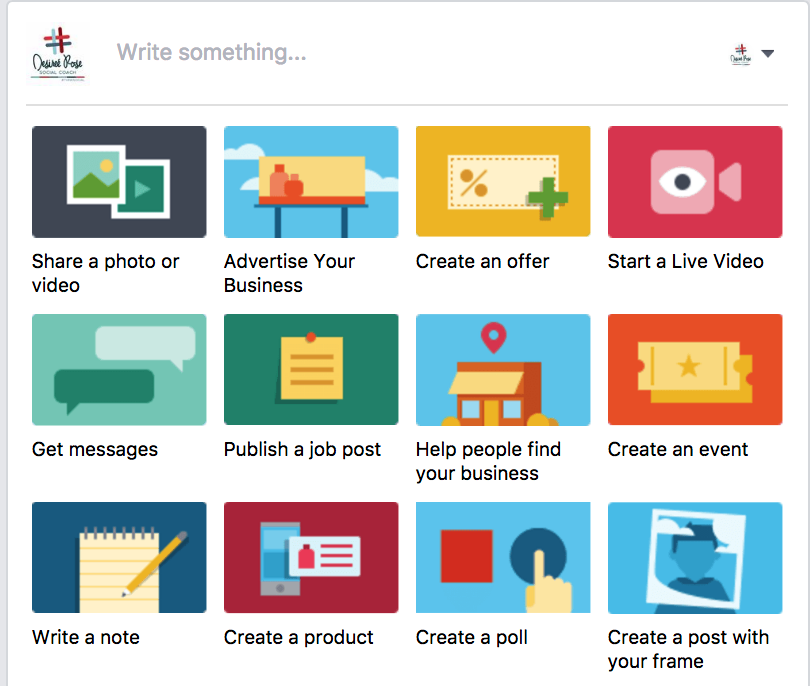Click the Create a poll text label

tap(472, 637)
